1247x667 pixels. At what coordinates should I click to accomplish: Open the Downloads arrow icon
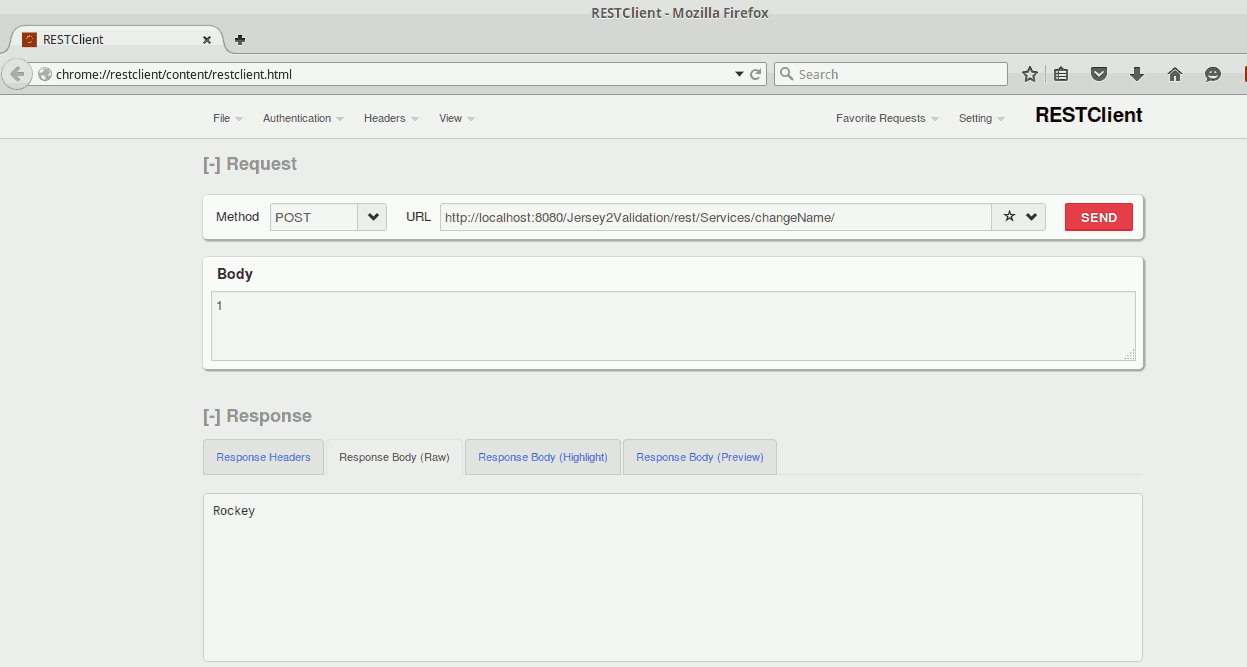tap(1137, 74)
